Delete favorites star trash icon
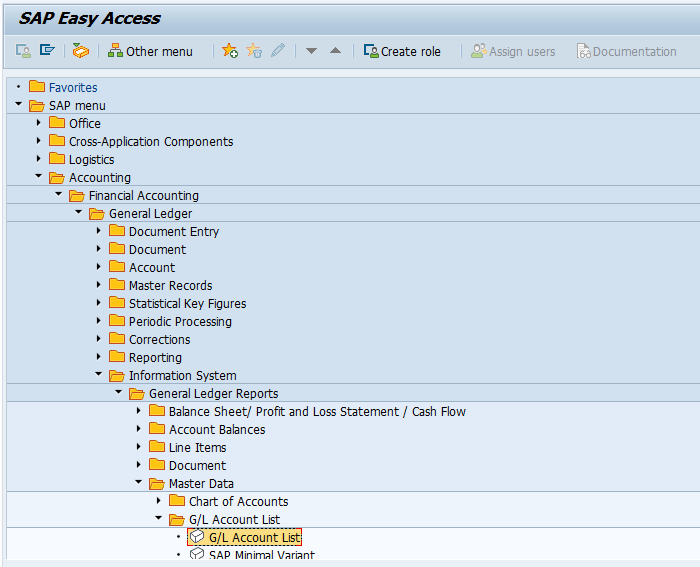This screenshot has width=700, height=567. [254, 50]
